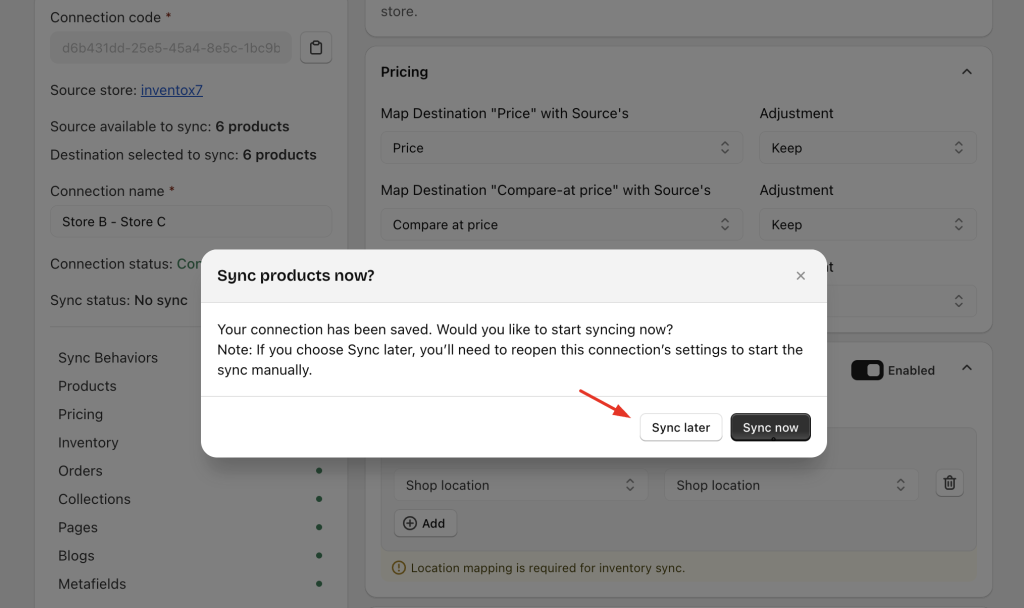Open Price adjustment Keep dropdown
Viewport: 1024px width, 608px height.
867,148
